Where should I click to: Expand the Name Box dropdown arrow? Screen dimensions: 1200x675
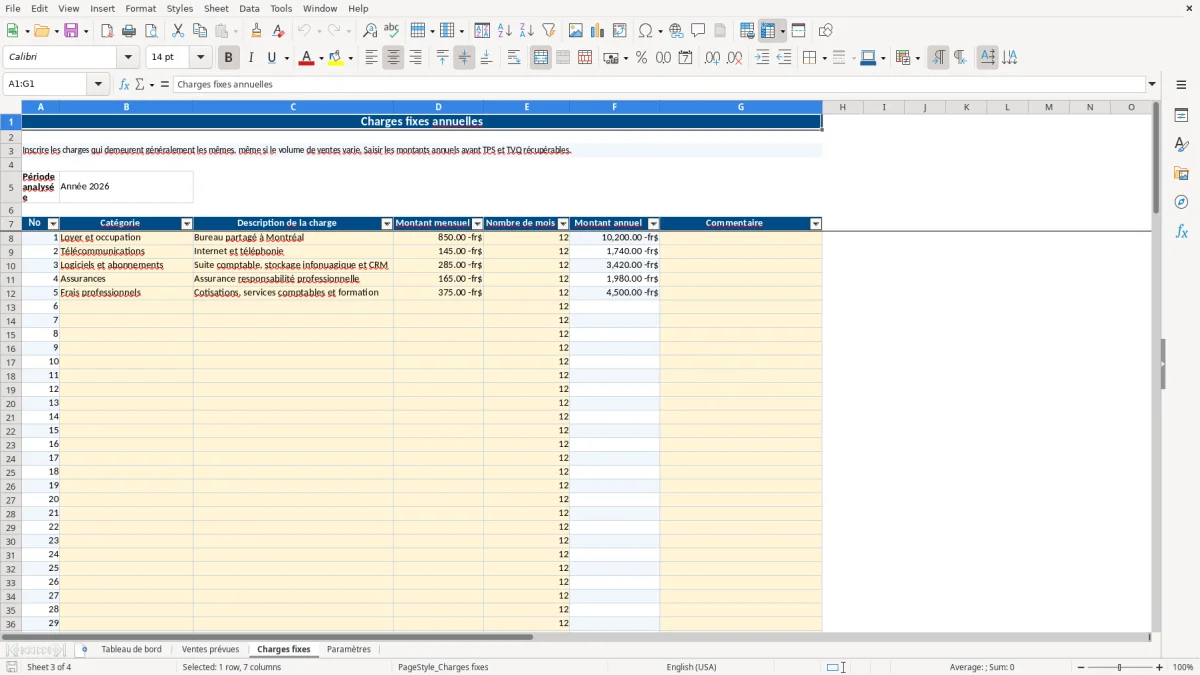pyautogui.click(x=98, y=84)
